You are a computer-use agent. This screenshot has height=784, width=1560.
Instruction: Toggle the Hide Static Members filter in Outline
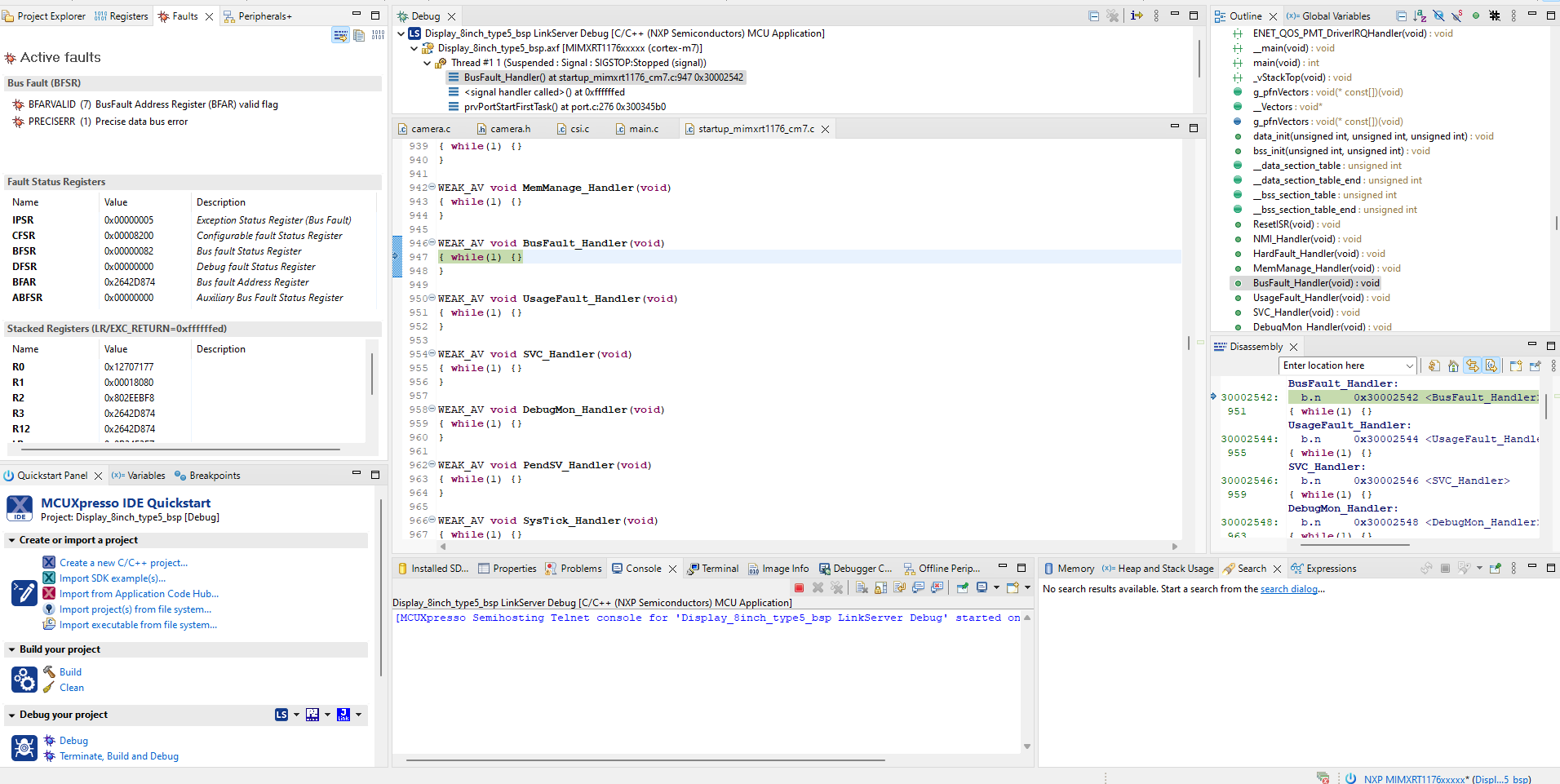coord(1456,16)
